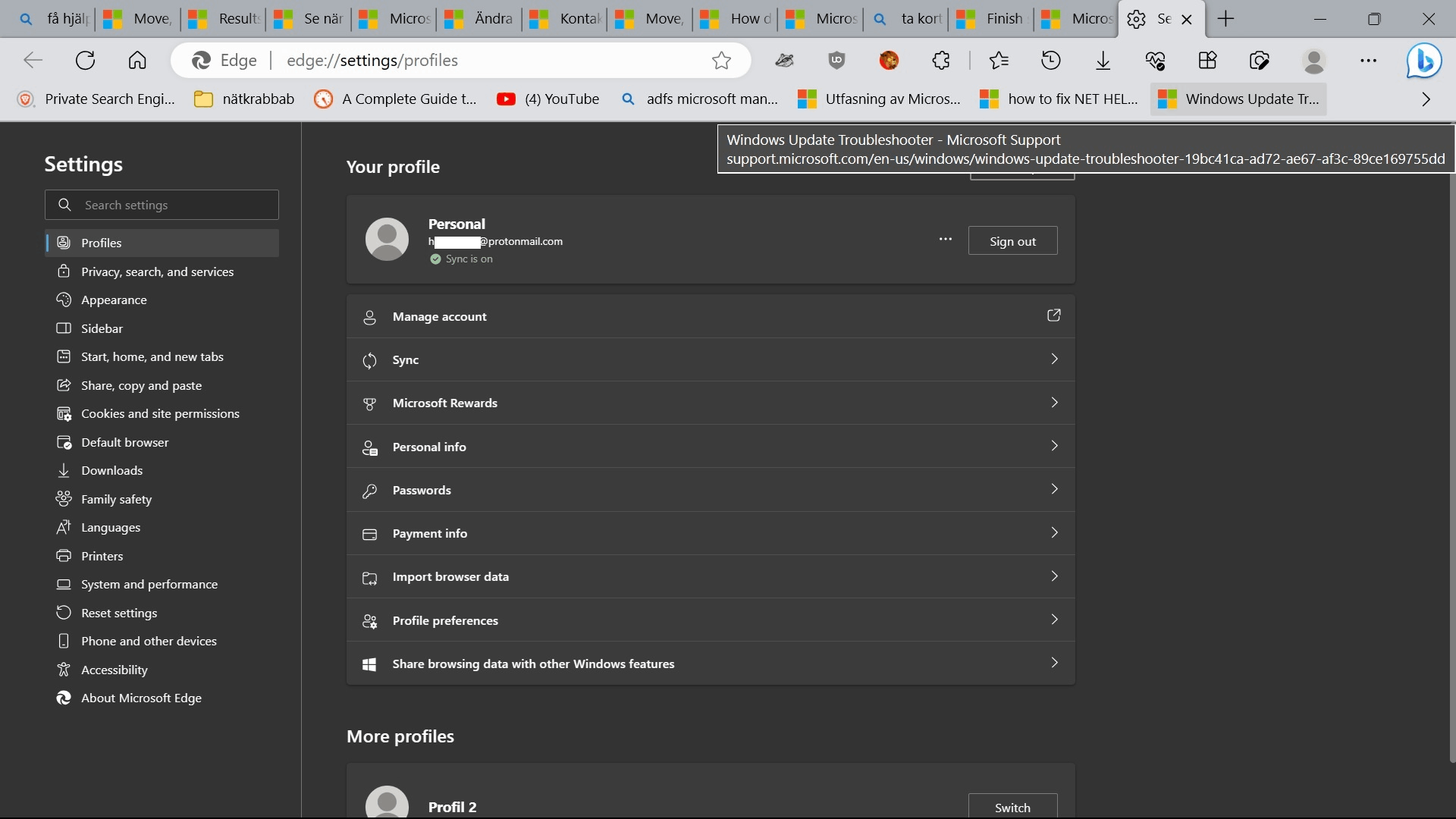Click the browser Home icon
The image size is (1456, 819).
click(137, 61)
